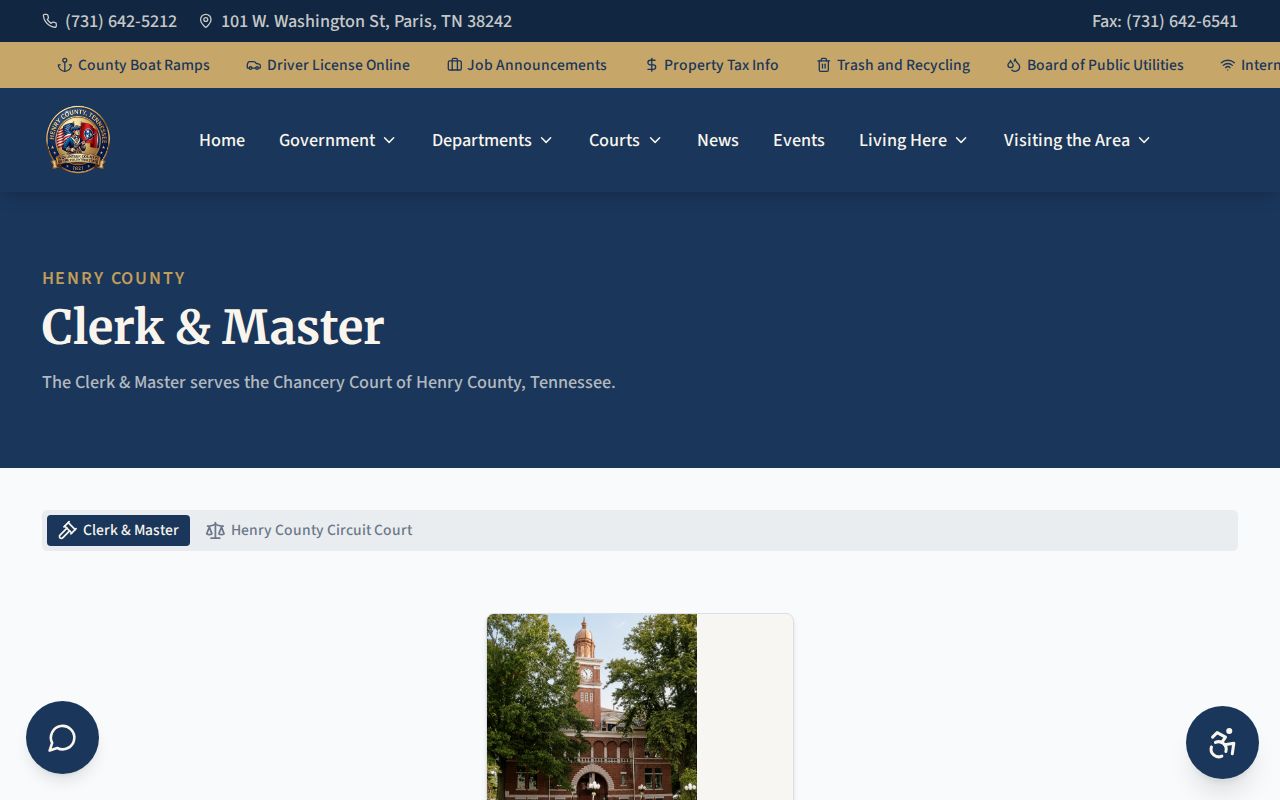Click the address 101 W. Washington St
Image resolution: width=1280 pixels, height=800 pixels.
point(367,21)
